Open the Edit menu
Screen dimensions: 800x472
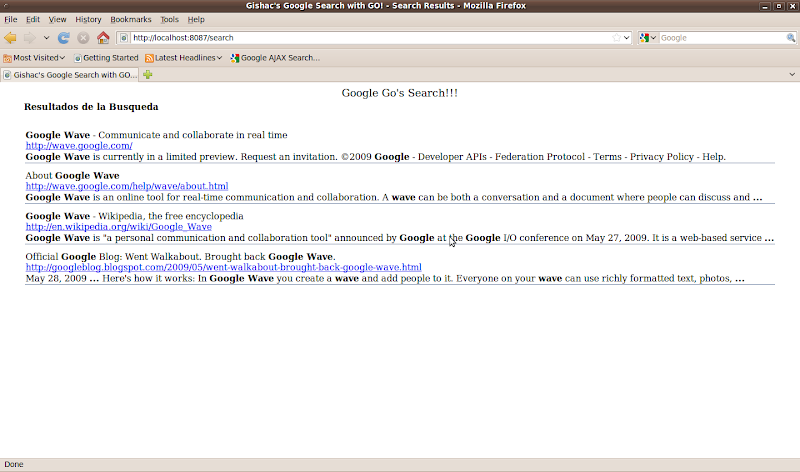tap(33, 19)
